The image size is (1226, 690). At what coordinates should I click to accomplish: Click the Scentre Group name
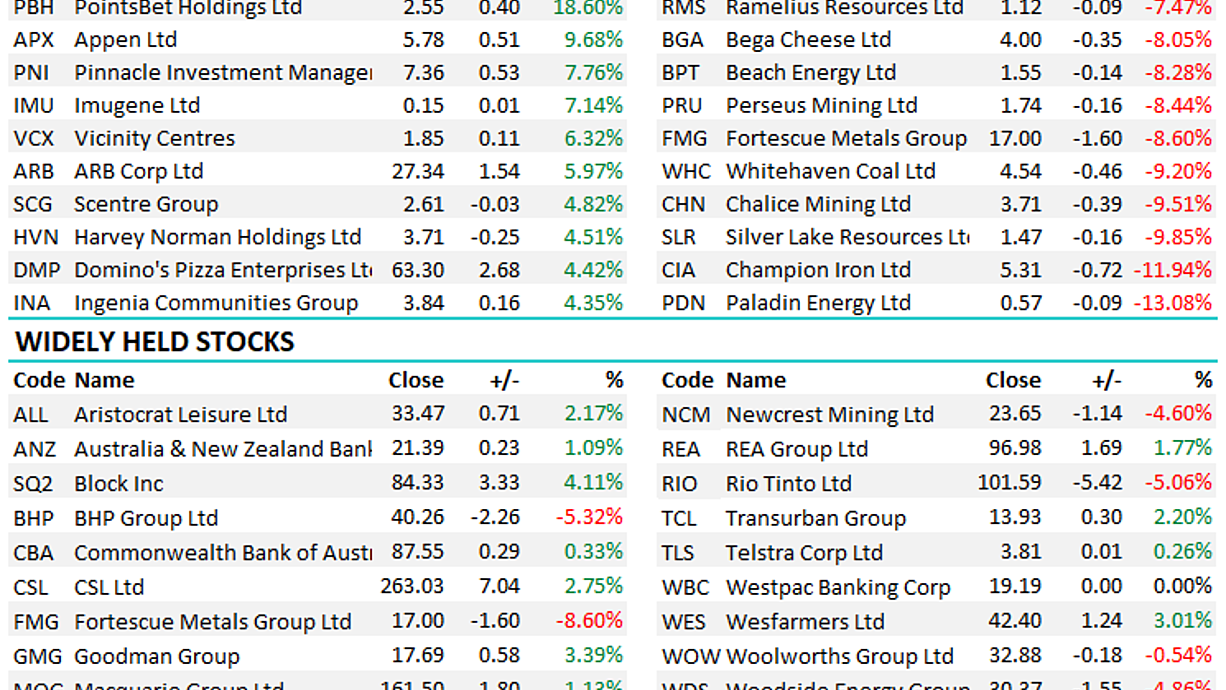[146, 205]
